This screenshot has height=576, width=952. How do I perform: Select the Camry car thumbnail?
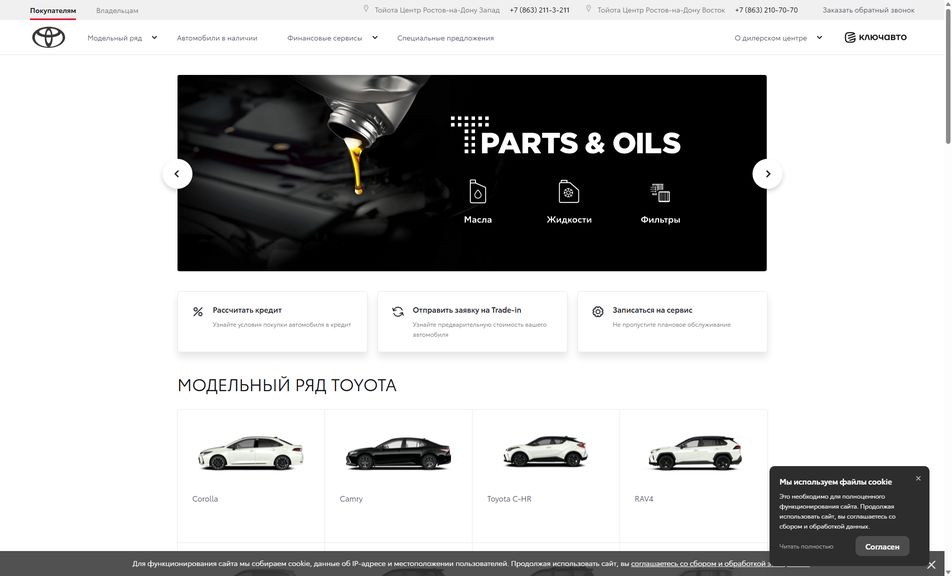pyautogui.click(x=398, y=453)
